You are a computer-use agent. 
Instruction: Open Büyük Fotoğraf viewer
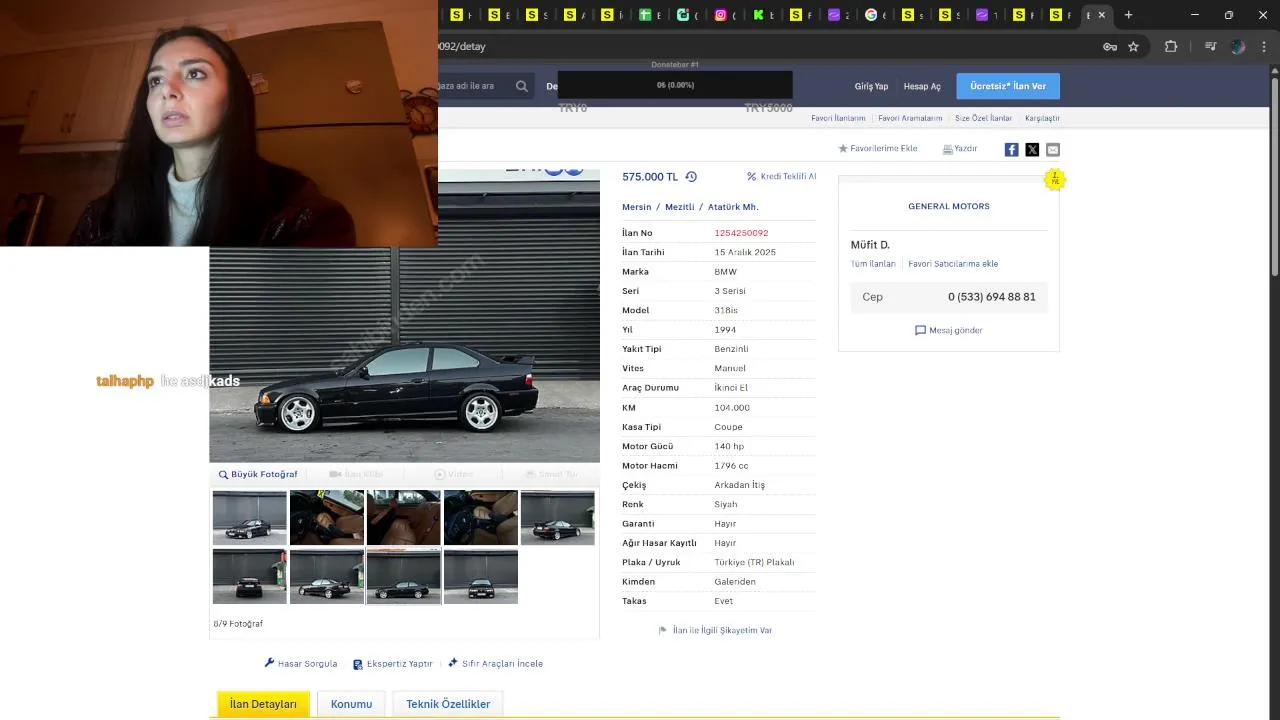(x=258, y=474)
